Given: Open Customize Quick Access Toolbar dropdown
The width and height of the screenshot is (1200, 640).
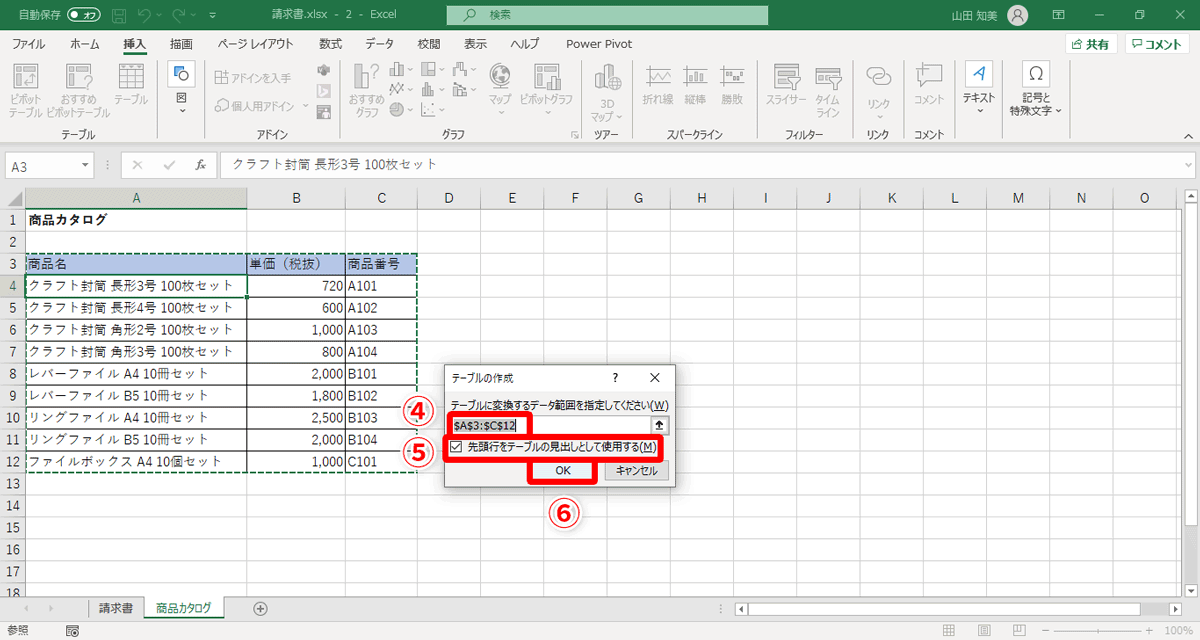Looking at the screenshot, I should [214, 15].
